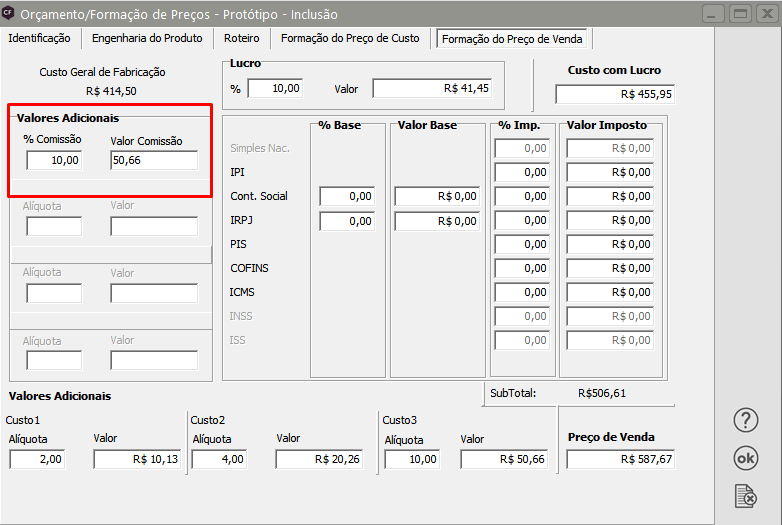Click the % Comissão input field
The height and width of the screenshot is (525, 782).
click(x=54, y=160)
